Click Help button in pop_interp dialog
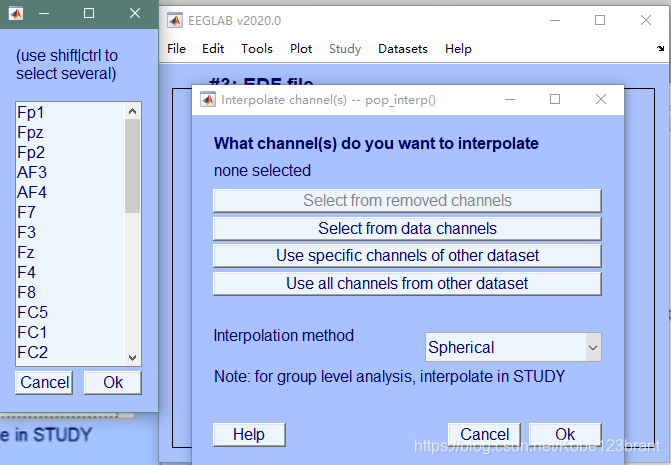 [x=249, y=435]
